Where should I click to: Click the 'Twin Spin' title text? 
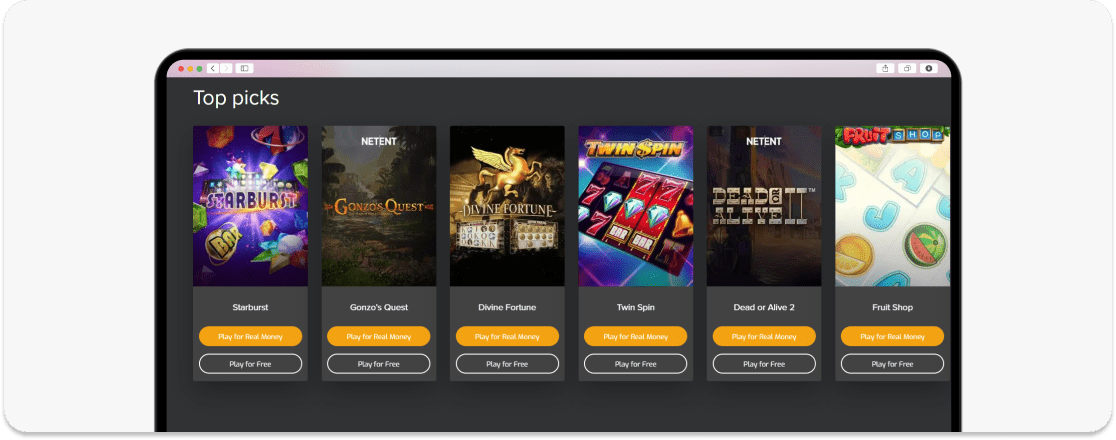(636, 308)
